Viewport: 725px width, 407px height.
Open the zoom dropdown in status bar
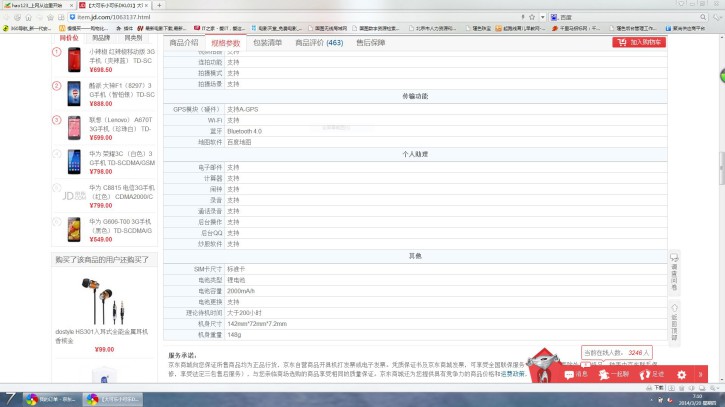tap(714, 388)
